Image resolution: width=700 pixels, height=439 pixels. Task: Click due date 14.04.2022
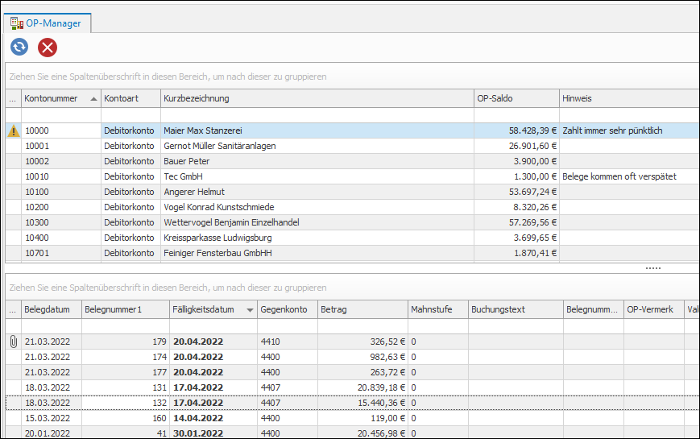click(198, 418)
